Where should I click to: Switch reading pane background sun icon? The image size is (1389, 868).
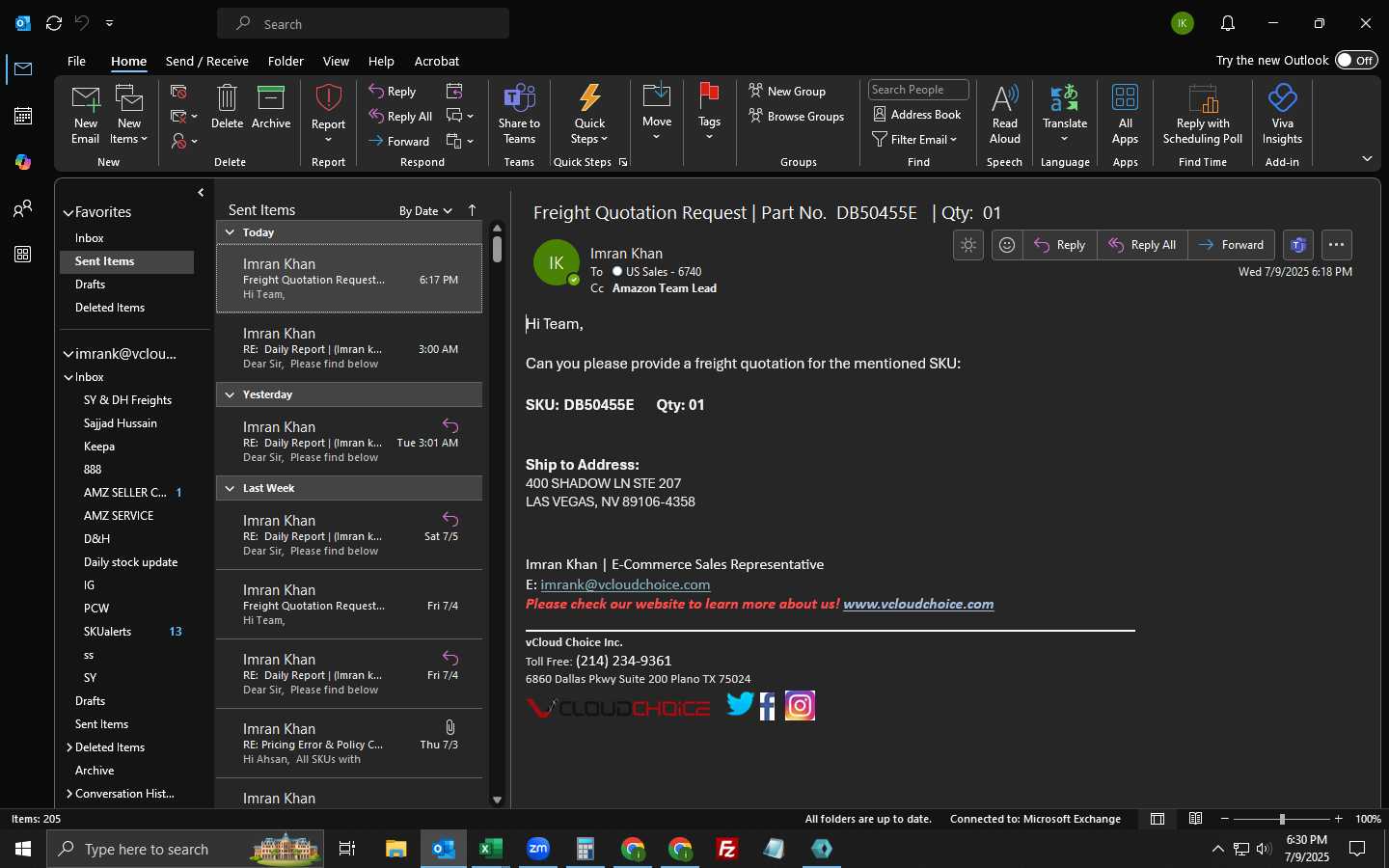[968, 245]
